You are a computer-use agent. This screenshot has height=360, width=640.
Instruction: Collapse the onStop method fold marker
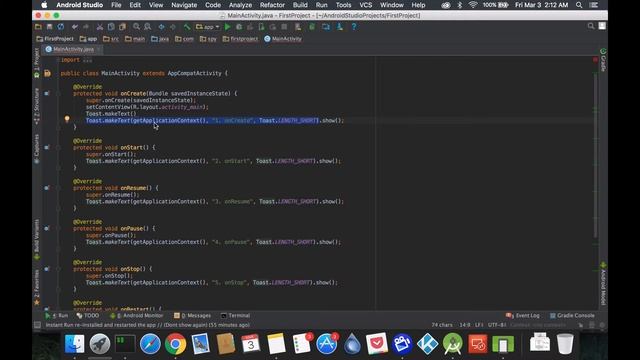58,269
